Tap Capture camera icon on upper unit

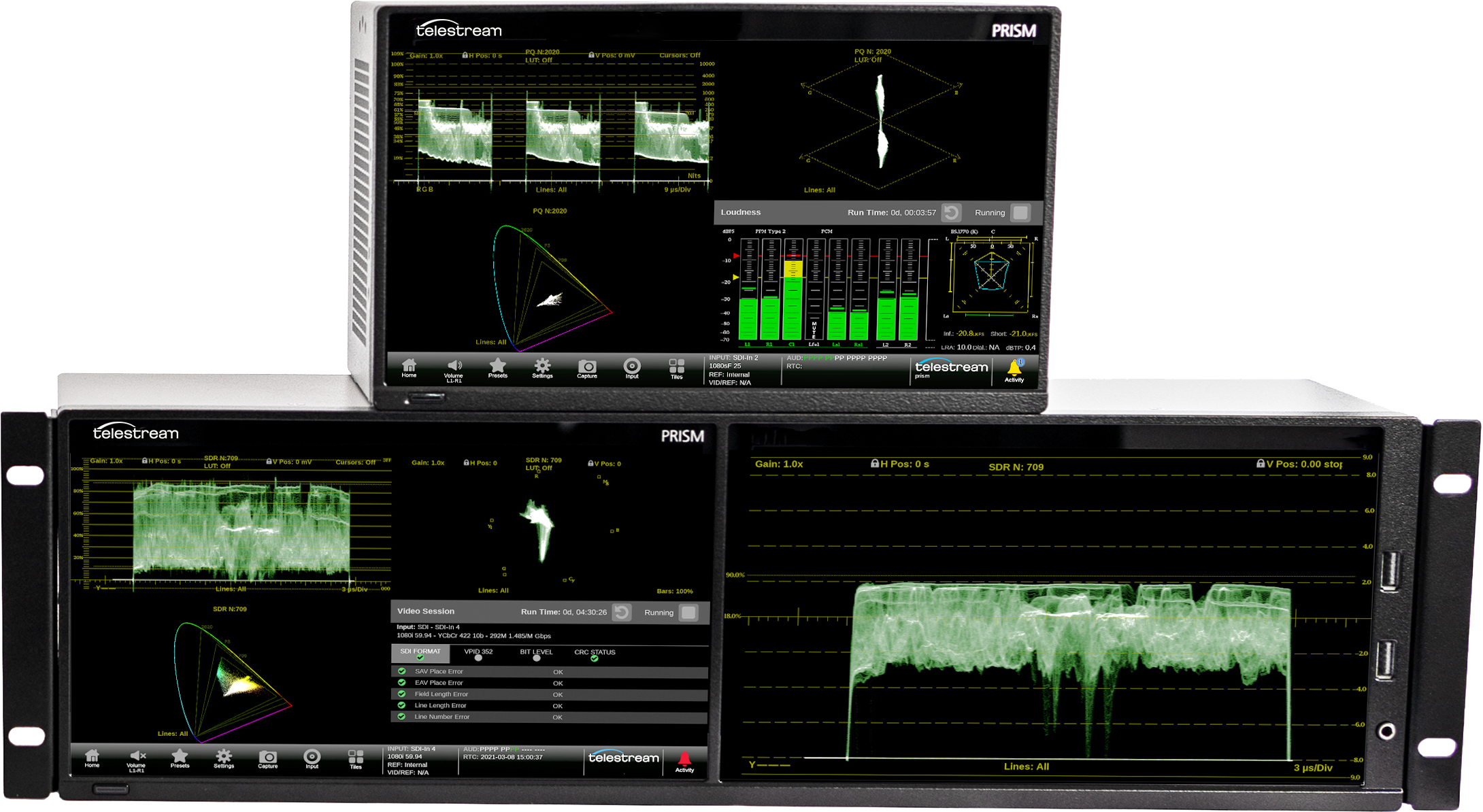point(587,369)
